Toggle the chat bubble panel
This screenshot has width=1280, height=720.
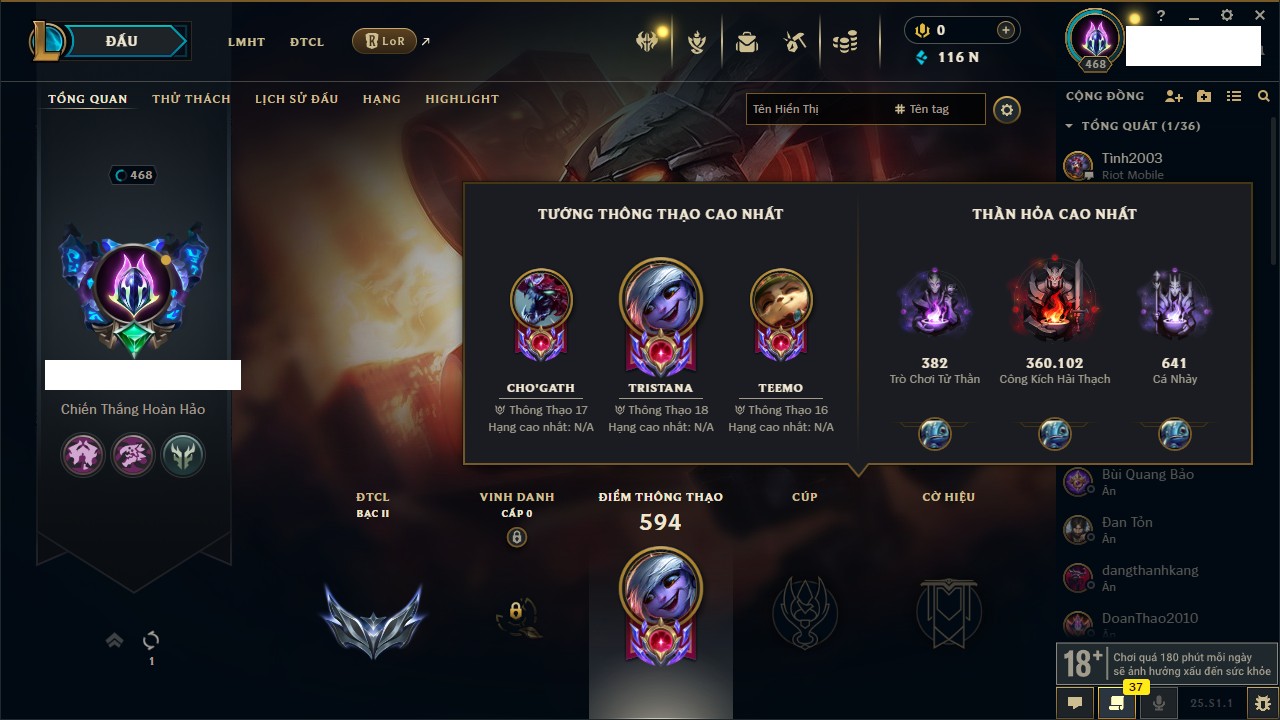[x=1075, y=703]
